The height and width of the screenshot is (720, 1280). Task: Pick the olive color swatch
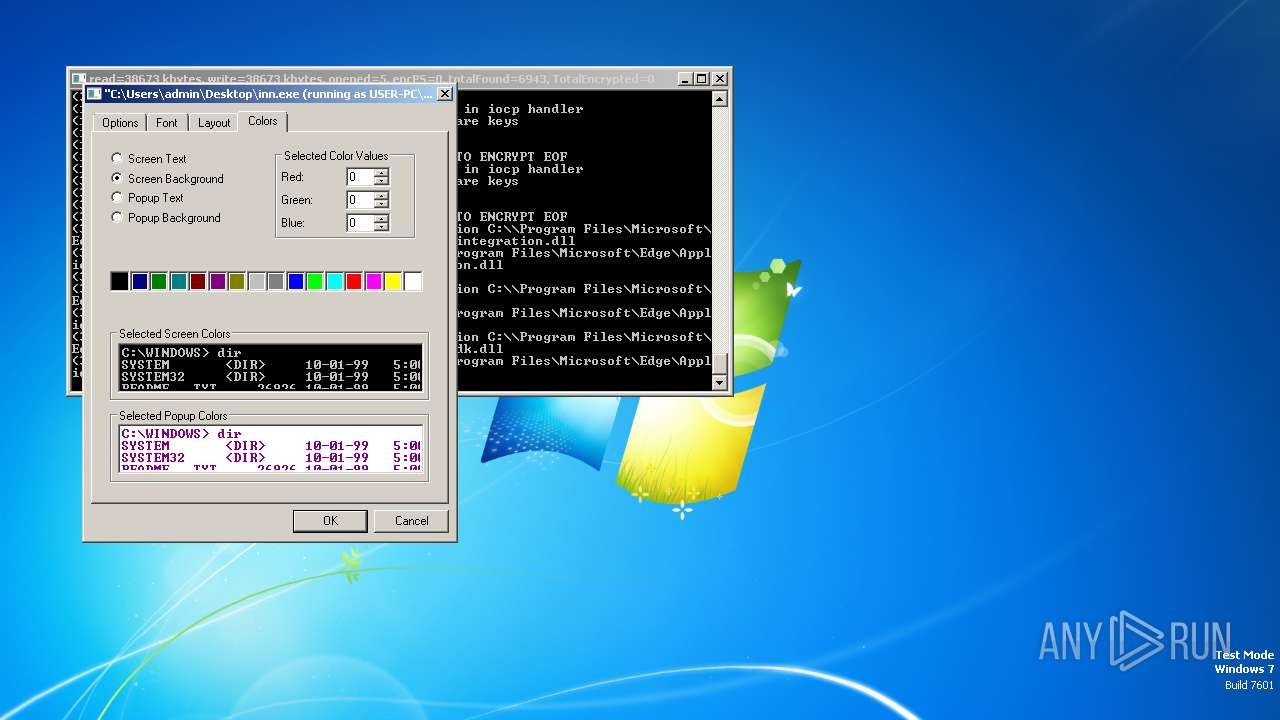pyautogui.click(x=237, y=282)
